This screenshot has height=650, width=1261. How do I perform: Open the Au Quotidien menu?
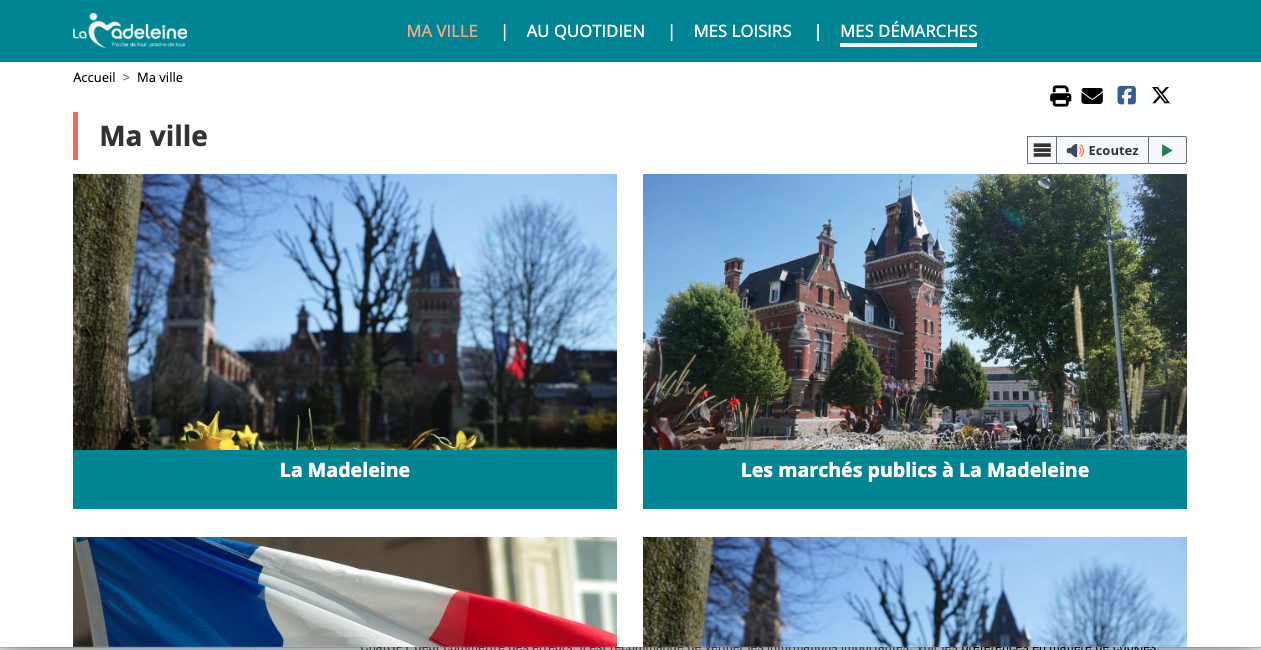(585, 31)
